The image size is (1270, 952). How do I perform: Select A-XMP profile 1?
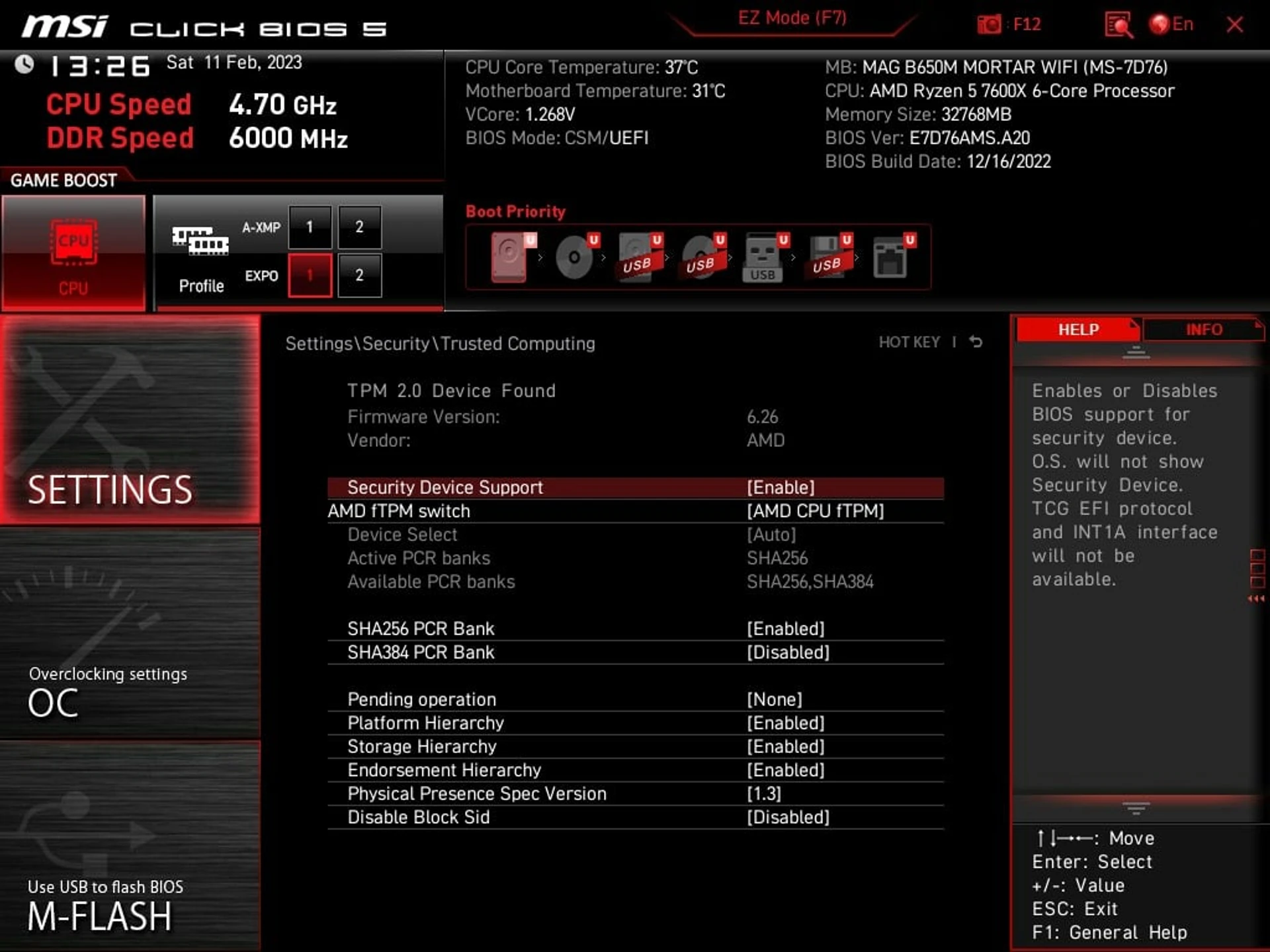coord(310,227)
